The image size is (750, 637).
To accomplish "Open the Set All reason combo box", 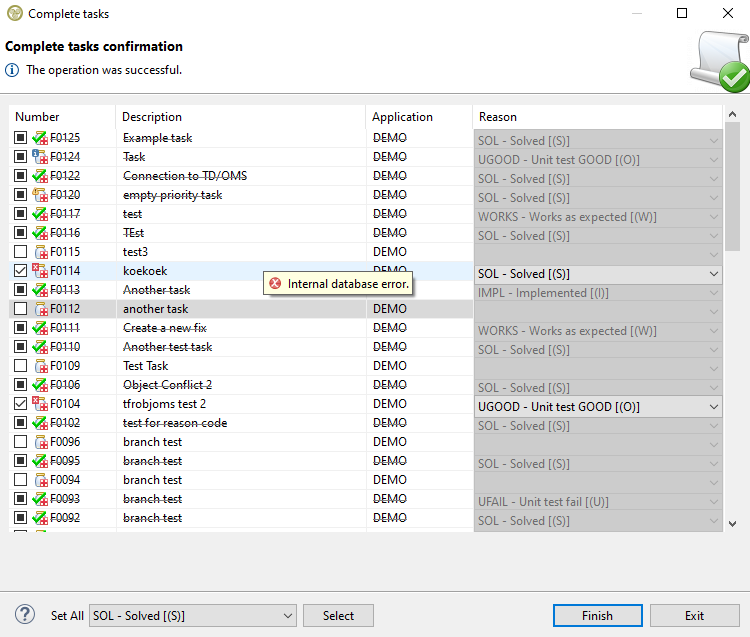I will pyautogui.click(x=193, y=616).
